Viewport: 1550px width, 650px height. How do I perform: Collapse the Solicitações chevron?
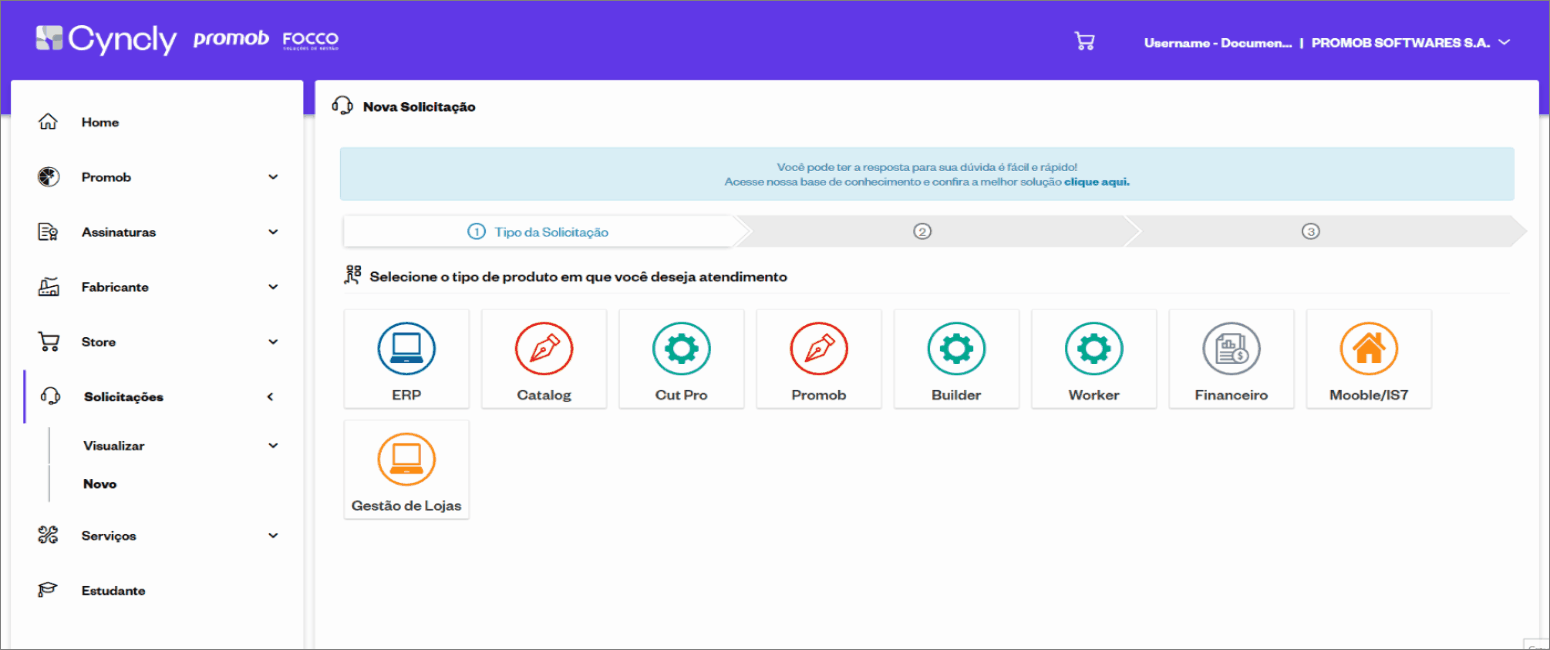270,397
